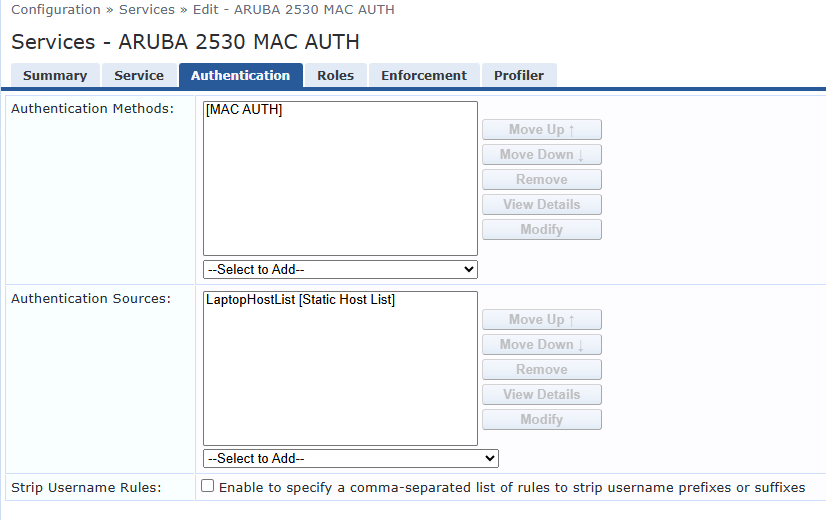This screenshot has height=520, width=826.
Task: Click View Details for Authentication Methods
Action: (x=542, y=204)
